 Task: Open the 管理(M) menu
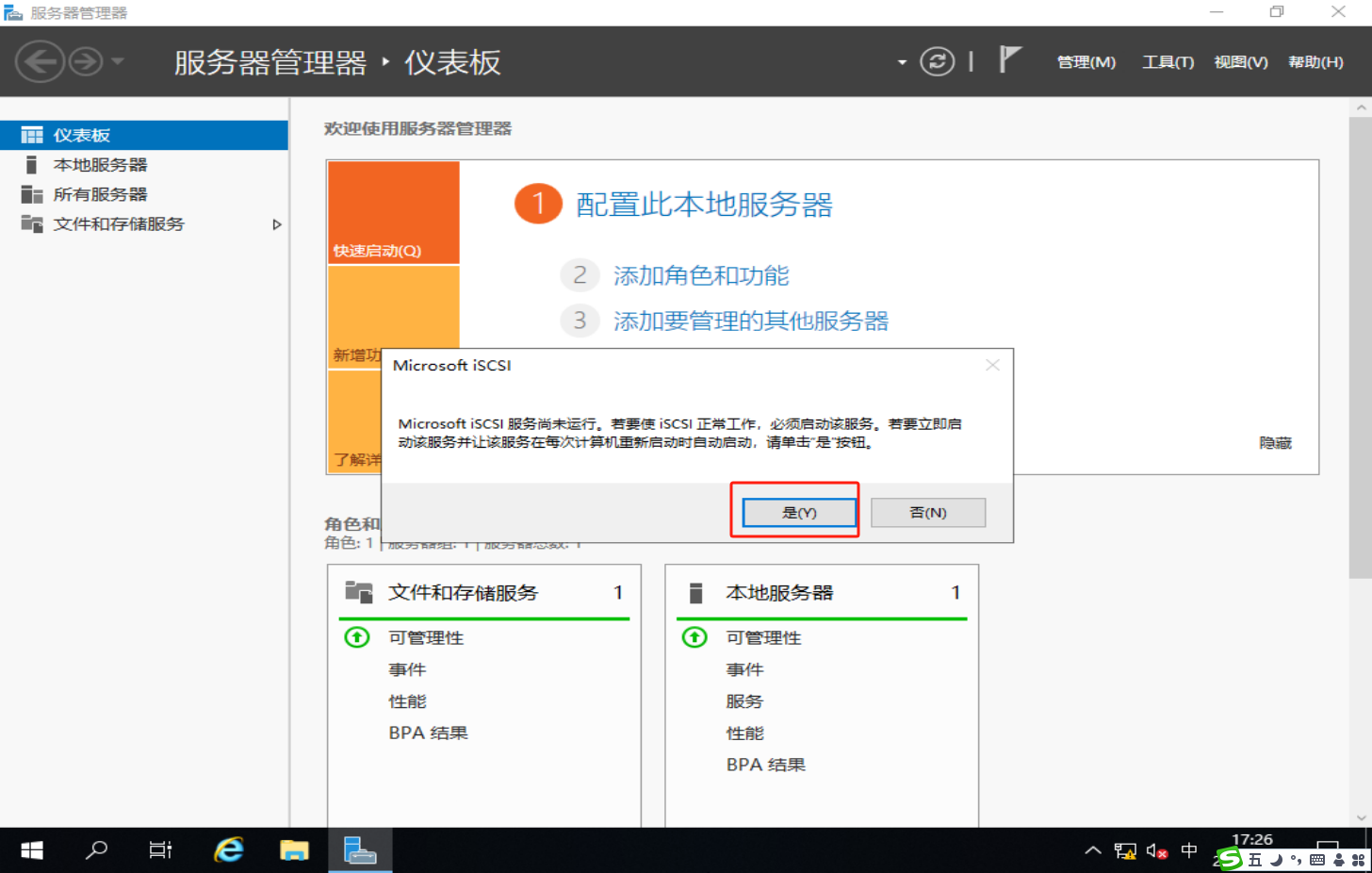[1086, 62]
